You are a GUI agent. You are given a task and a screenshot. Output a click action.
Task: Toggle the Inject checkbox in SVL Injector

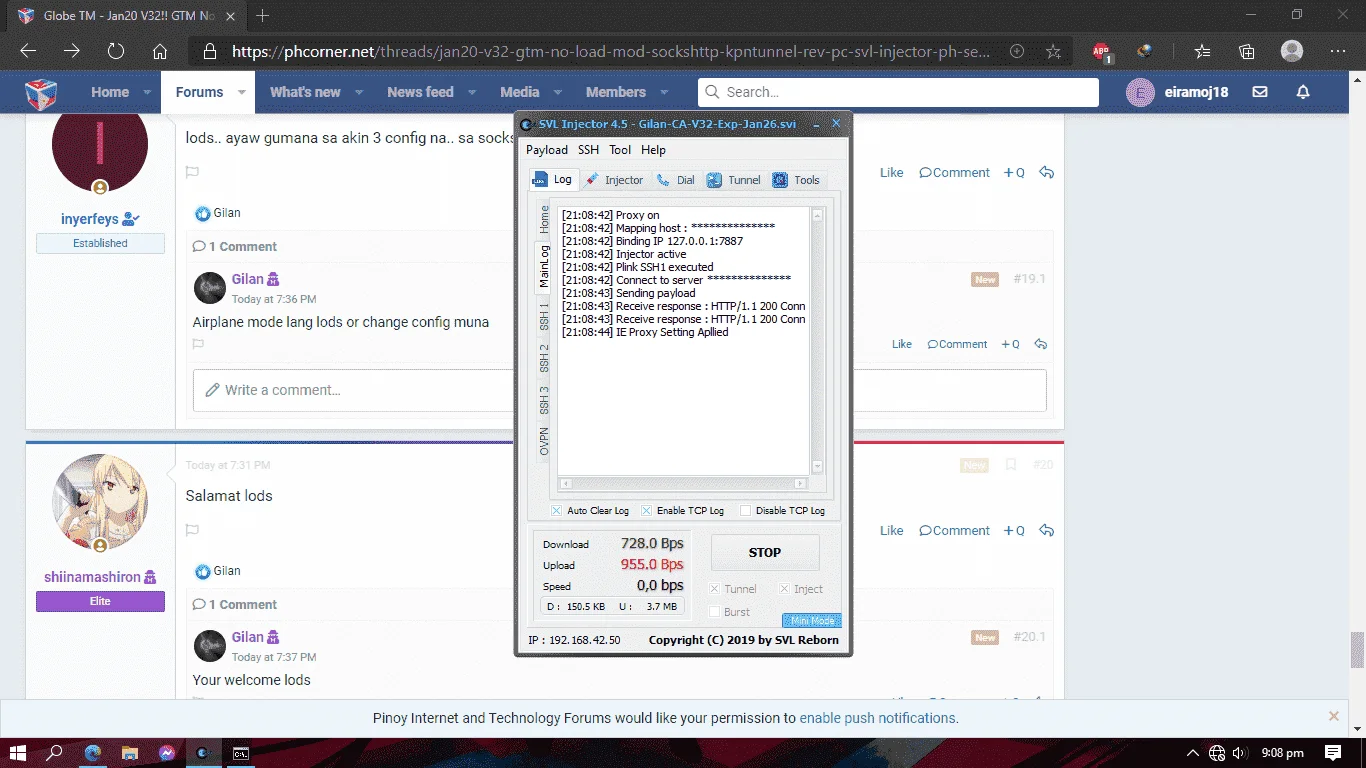(785, 589)
